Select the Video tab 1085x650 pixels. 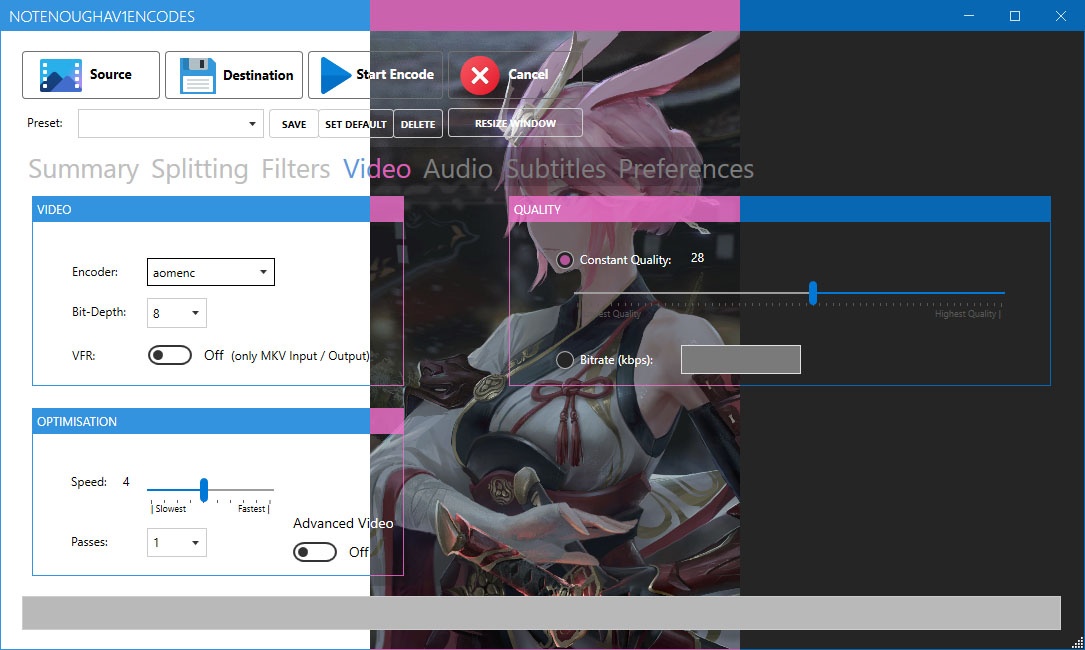pyautogui.click(x=377, y=169)
